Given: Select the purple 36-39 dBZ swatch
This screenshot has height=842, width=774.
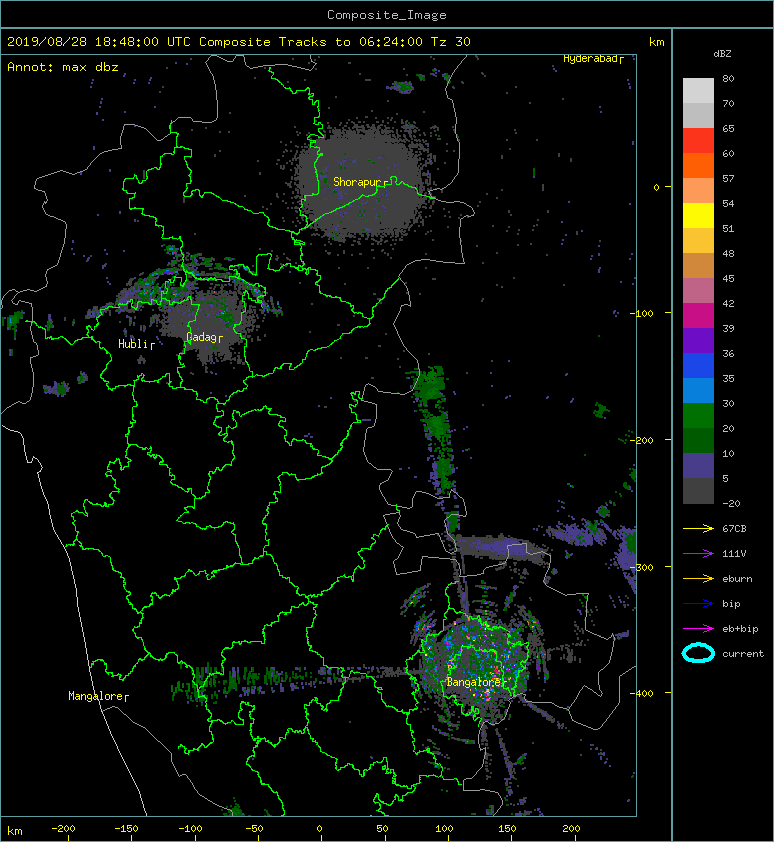Looking at the screenshot, I should (698, 341).
